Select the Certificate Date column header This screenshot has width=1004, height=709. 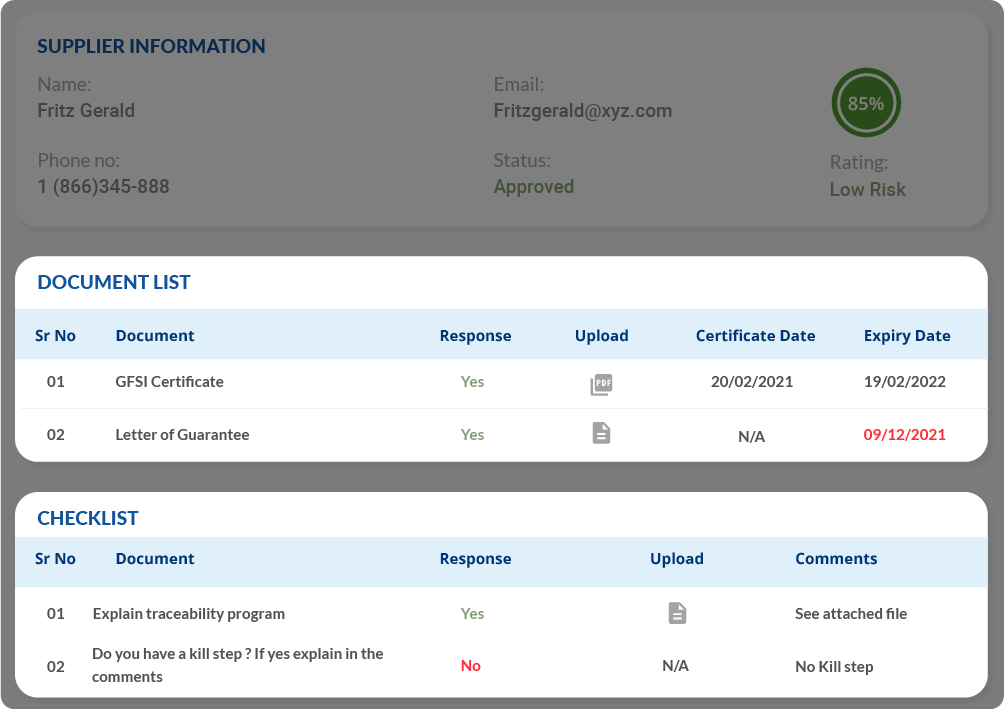point(755,336)
